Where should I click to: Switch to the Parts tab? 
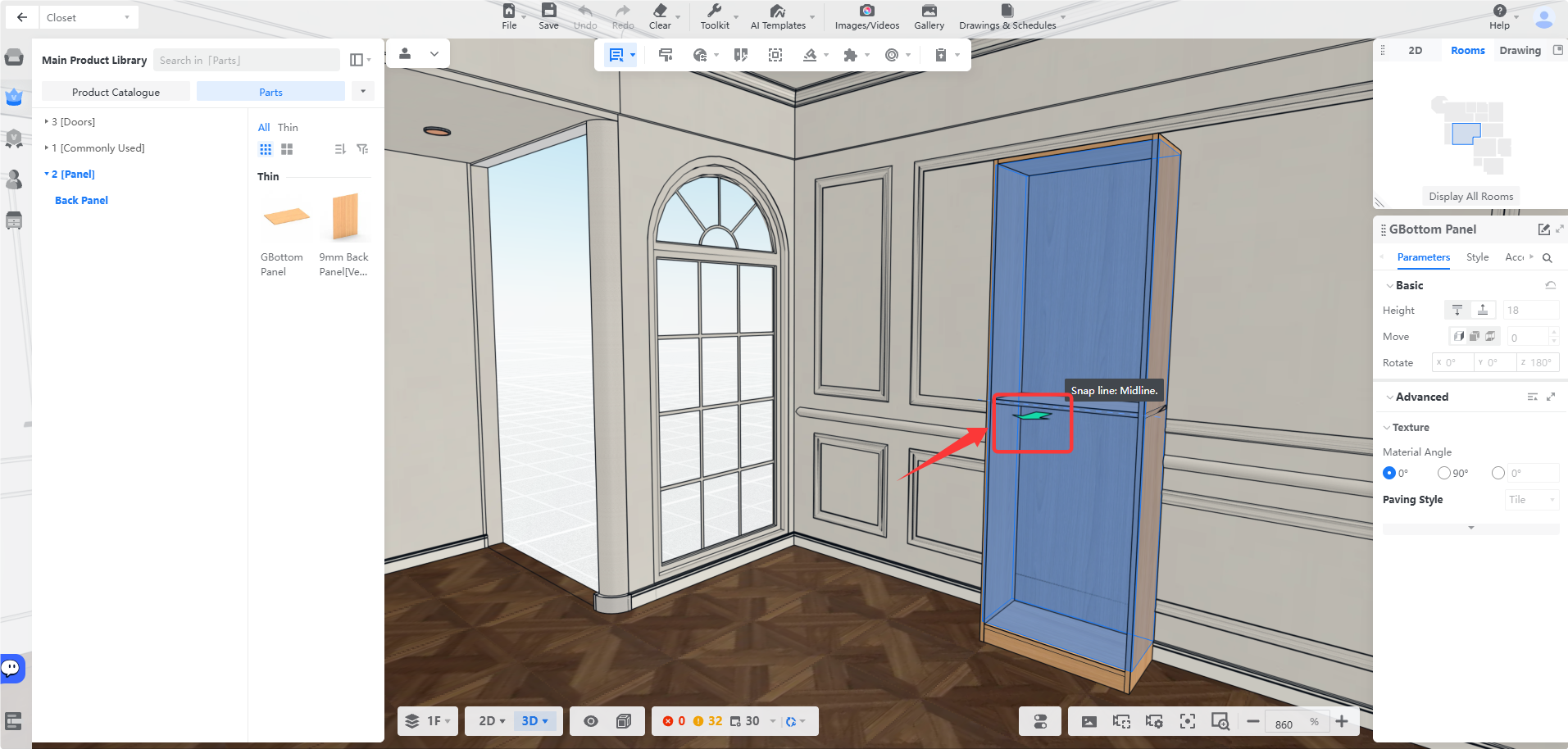(270, 92)
